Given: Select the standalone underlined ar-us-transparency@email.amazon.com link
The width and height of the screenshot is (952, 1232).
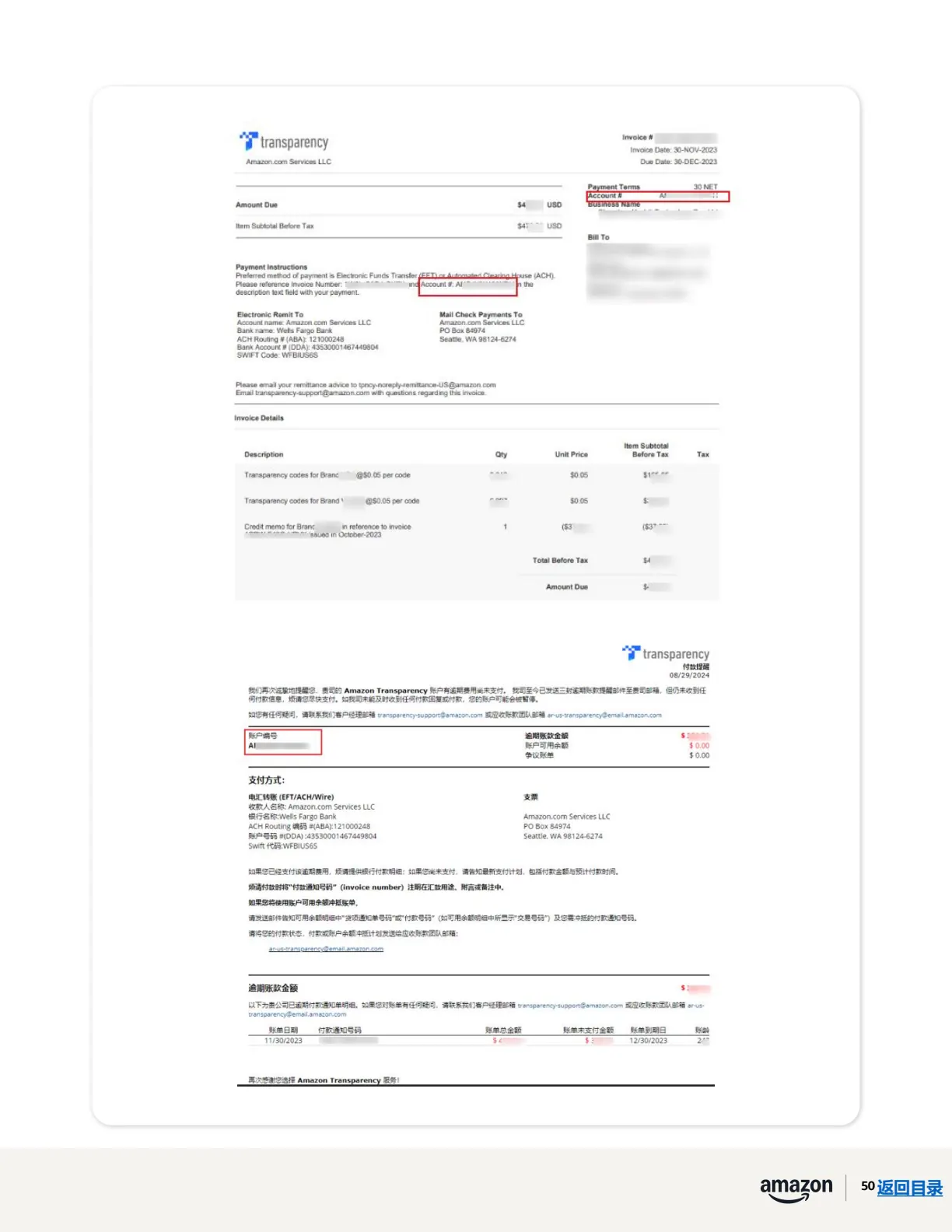Looking at the screenshot, I should pos(326,949).
